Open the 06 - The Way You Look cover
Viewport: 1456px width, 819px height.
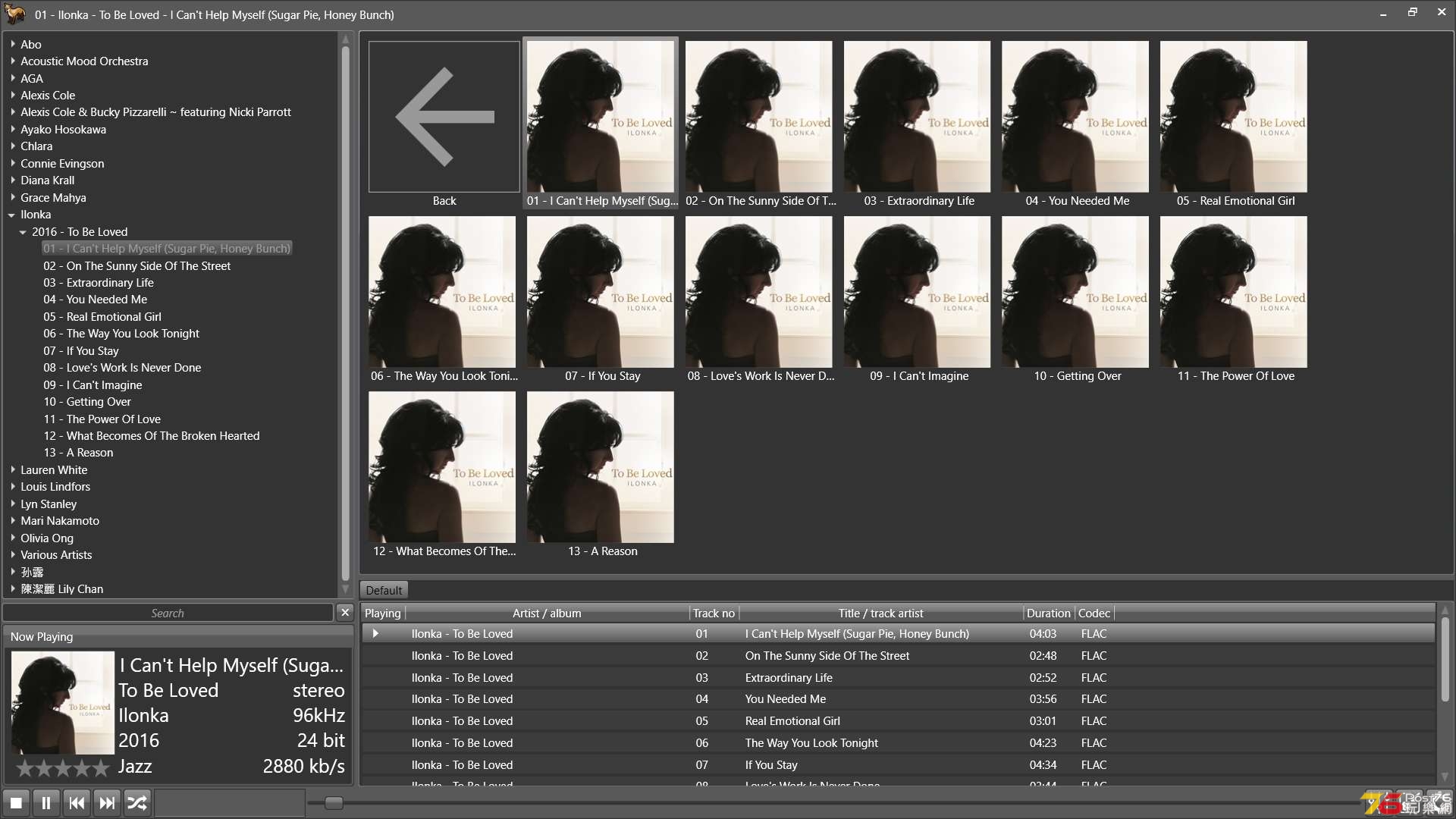tap(442, 292)
